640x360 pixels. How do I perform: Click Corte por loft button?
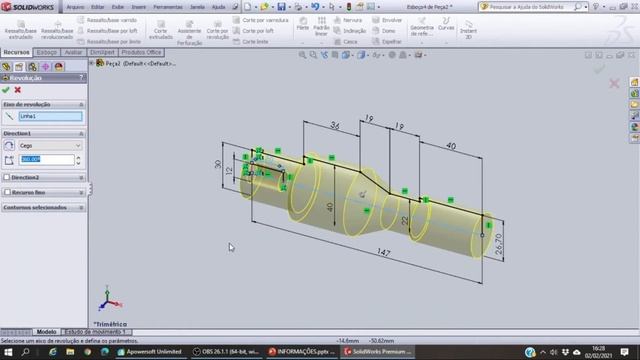coord(253,31)
